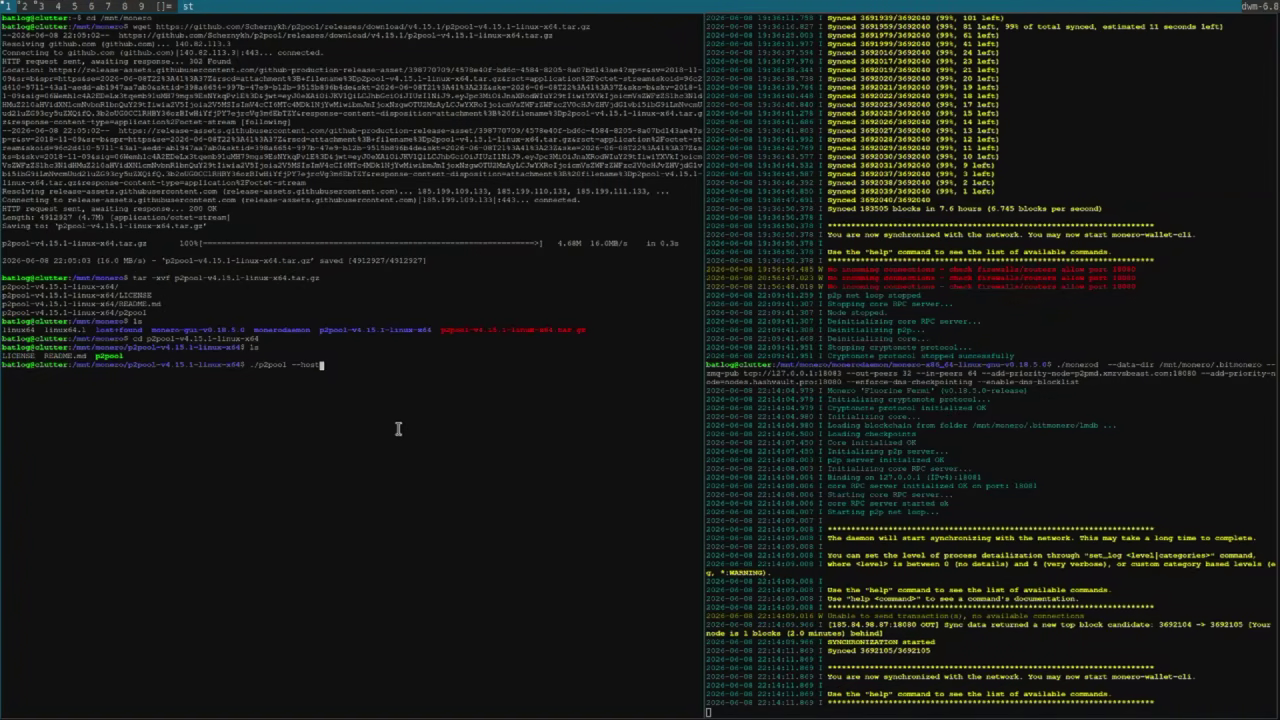1280x720 pixels.
Task: Switch to dwm workspace tag 8
Action: tap(125, 6)
